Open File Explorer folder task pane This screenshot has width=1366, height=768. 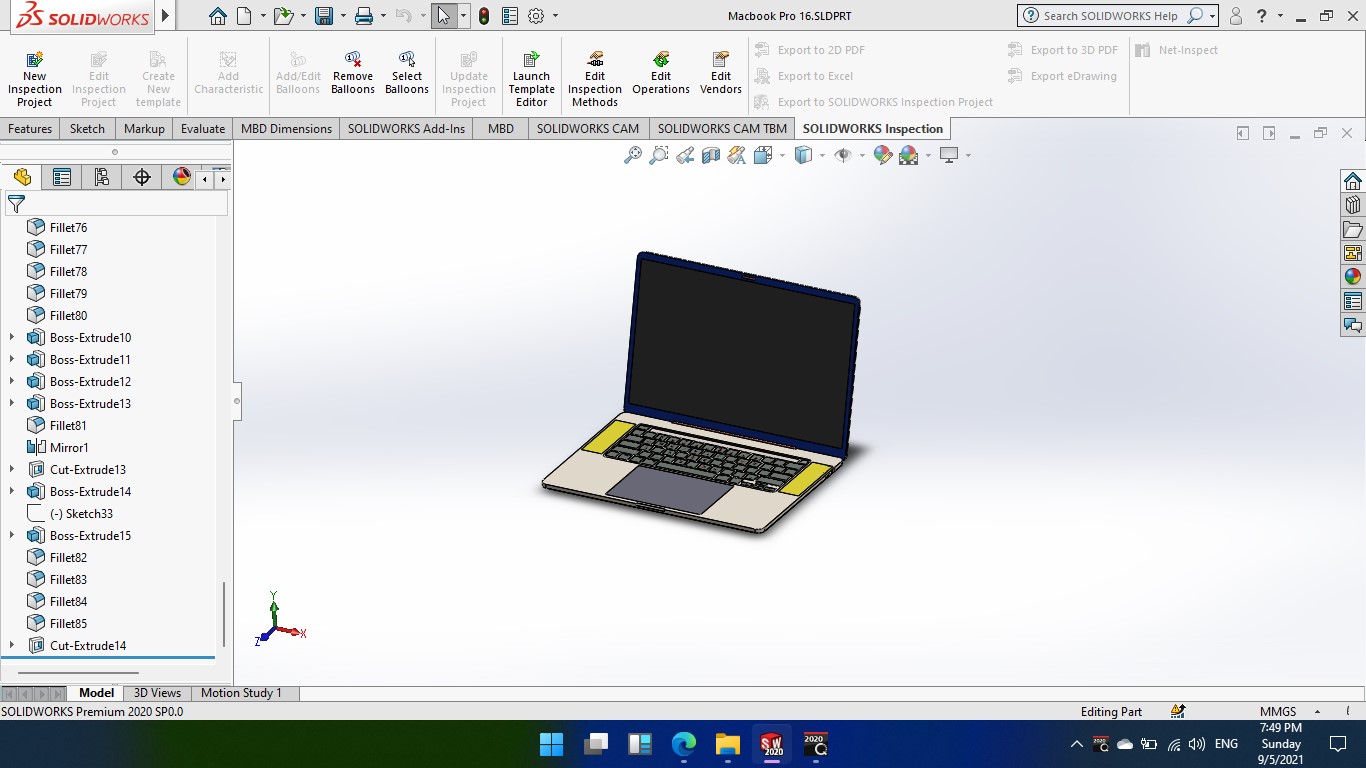1353,229
